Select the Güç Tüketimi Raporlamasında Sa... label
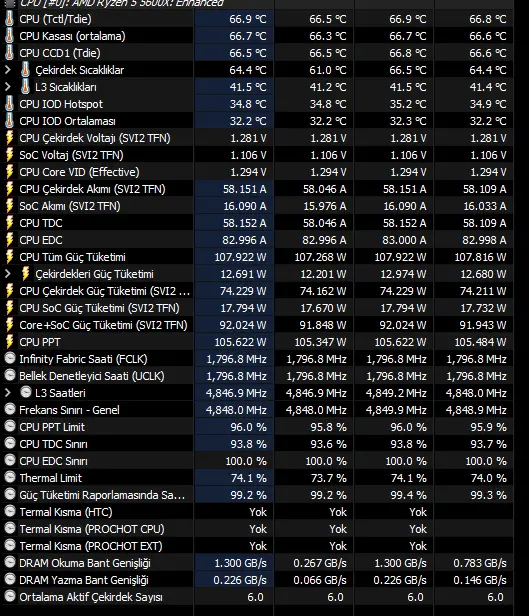The image size is (529, 616). coord(102,495)
